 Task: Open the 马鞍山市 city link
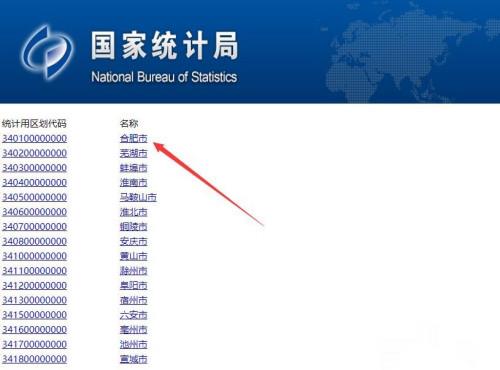click(138, 197)
